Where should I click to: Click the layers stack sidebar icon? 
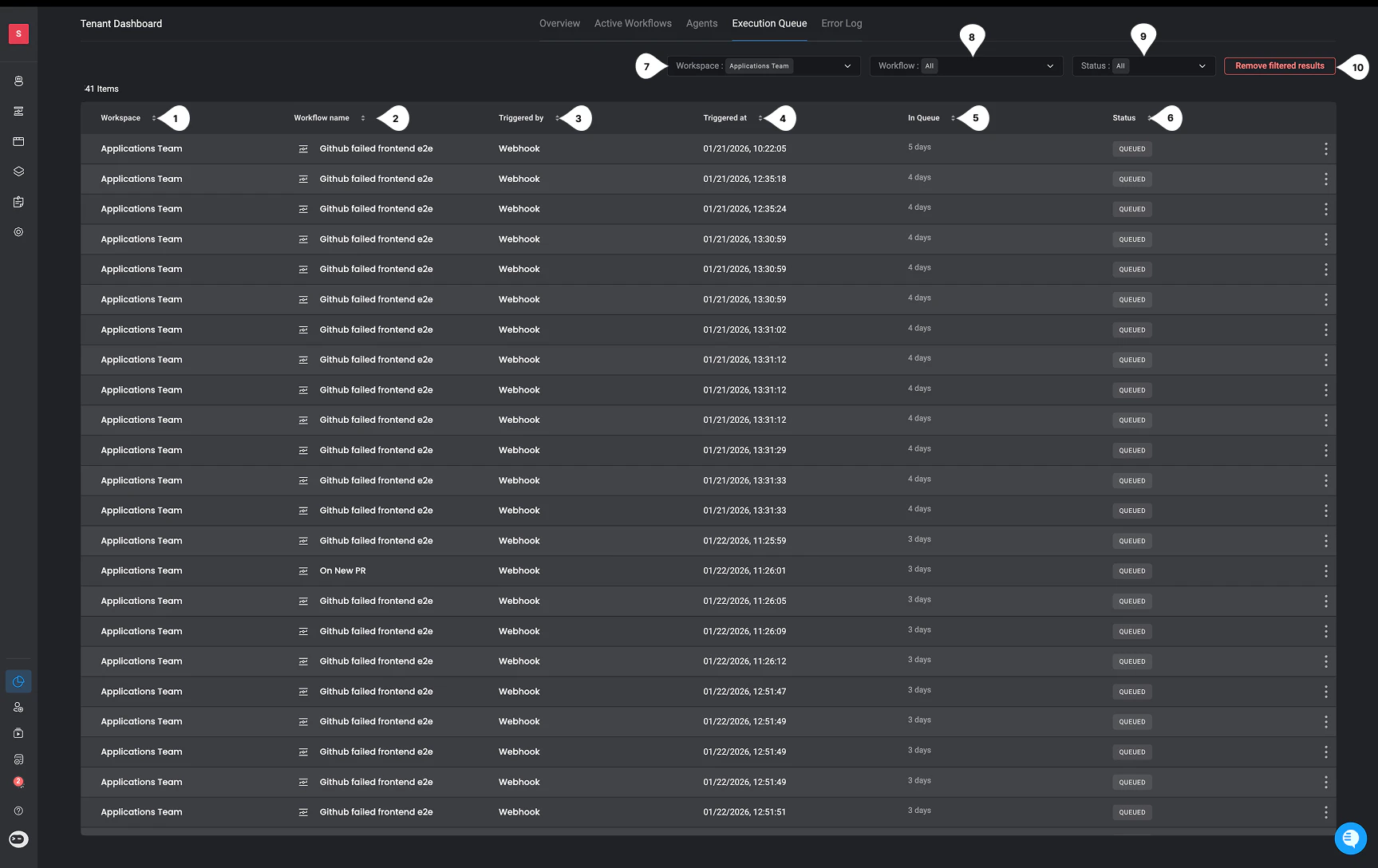pyautogui.click(x=18, y=172)
